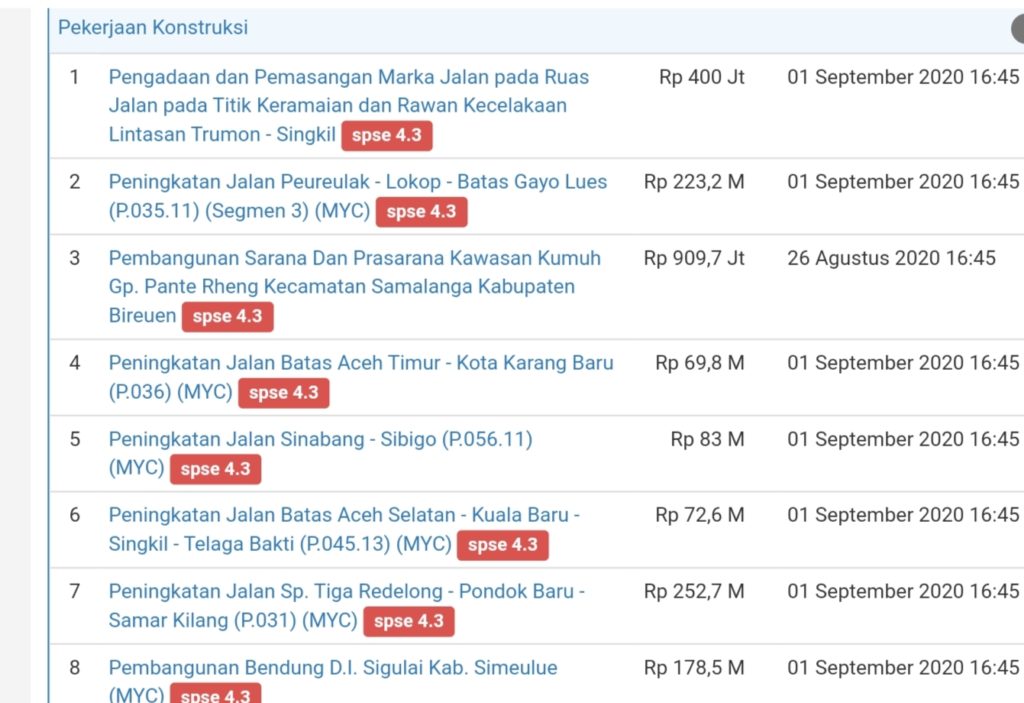
Task: Click spse 4.3 badge beside Telaga Bakti (P.045.13)
Action: (502, 545)
